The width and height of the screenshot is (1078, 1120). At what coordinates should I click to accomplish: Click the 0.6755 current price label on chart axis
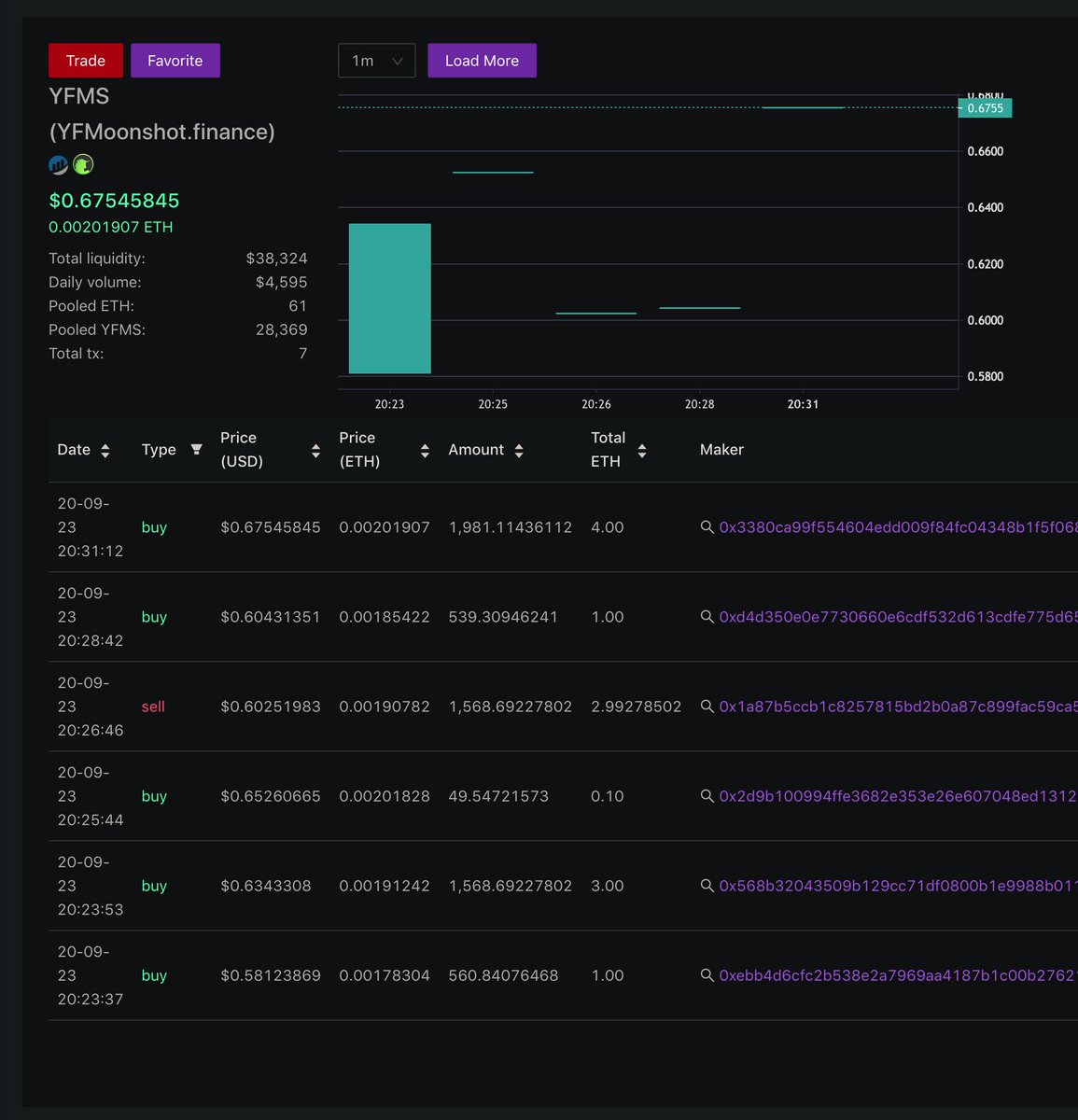click(x=986, y=108)
